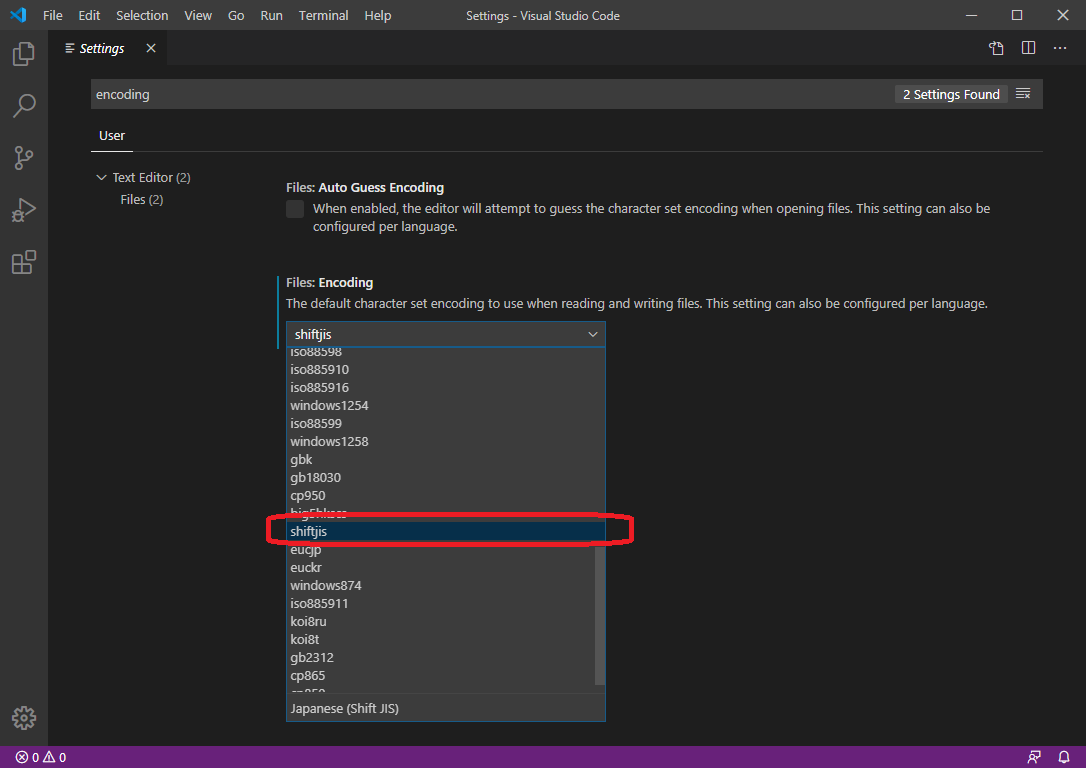Select the Settings editor tab

coord(107,48)
